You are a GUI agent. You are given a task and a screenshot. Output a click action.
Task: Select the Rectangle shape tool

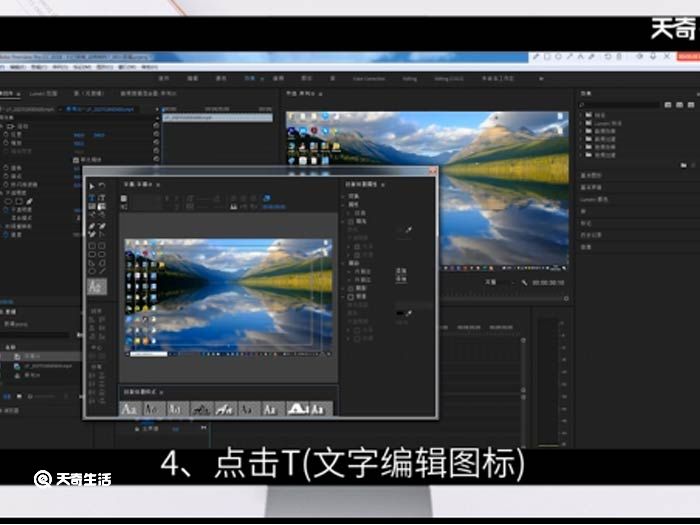(x=92, y=245)
